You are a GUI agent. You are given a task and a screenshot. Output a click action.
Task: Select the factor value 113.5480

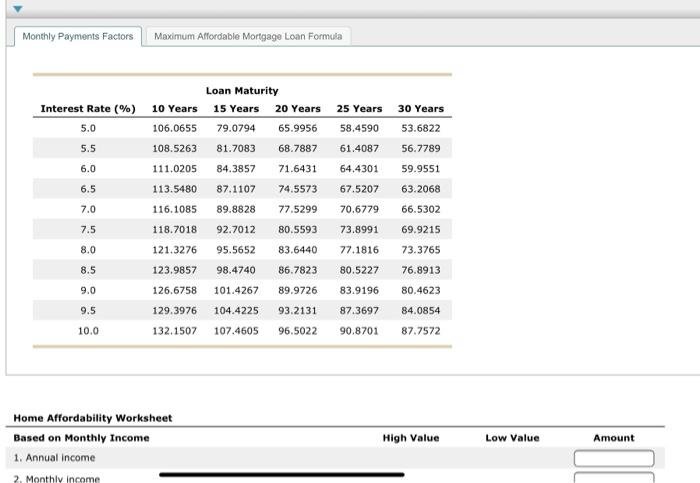(x=175, y=189)
